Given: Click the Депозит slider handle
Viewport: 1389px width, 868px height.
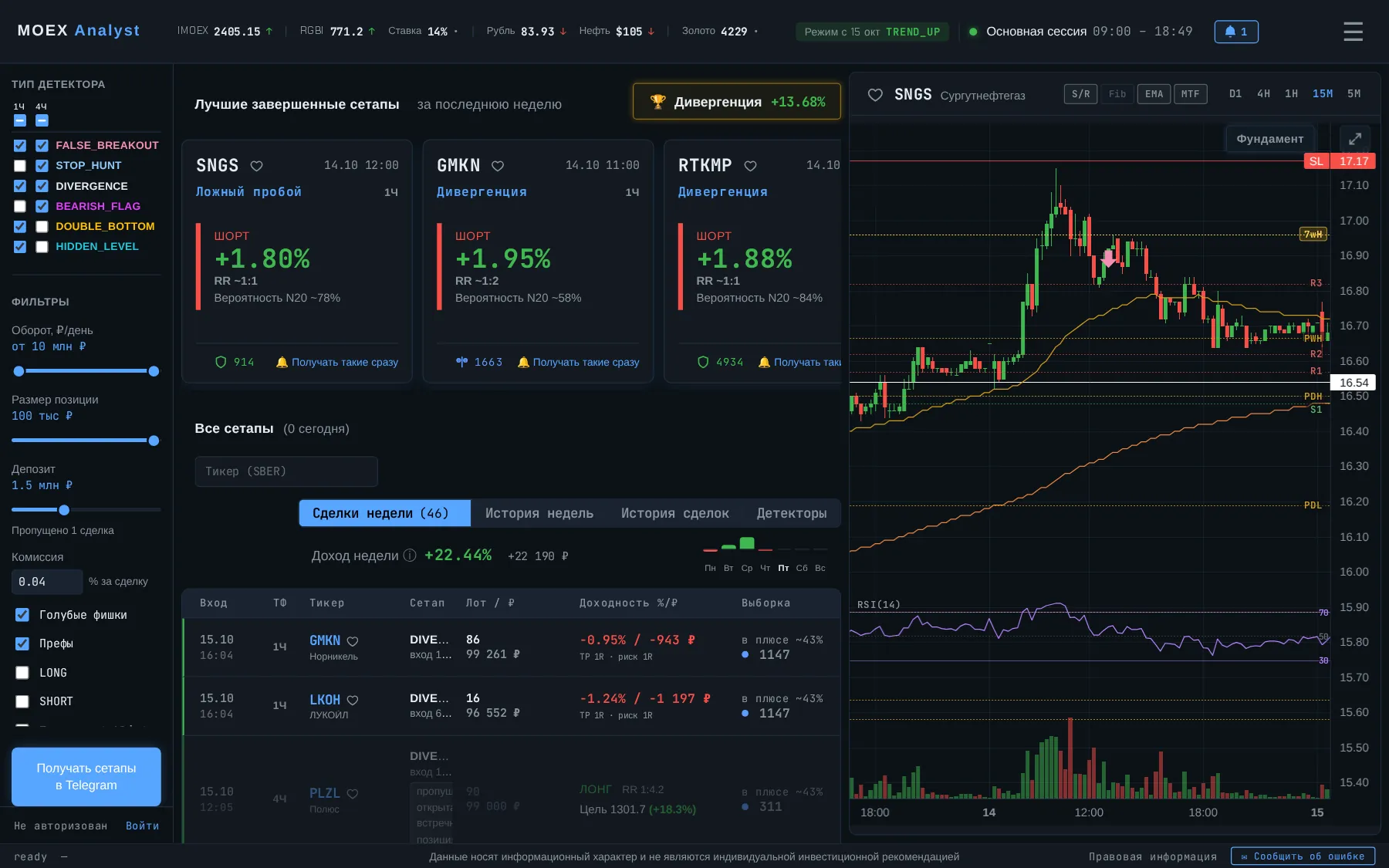Looking at the screenshot, I should pos(64,510).
